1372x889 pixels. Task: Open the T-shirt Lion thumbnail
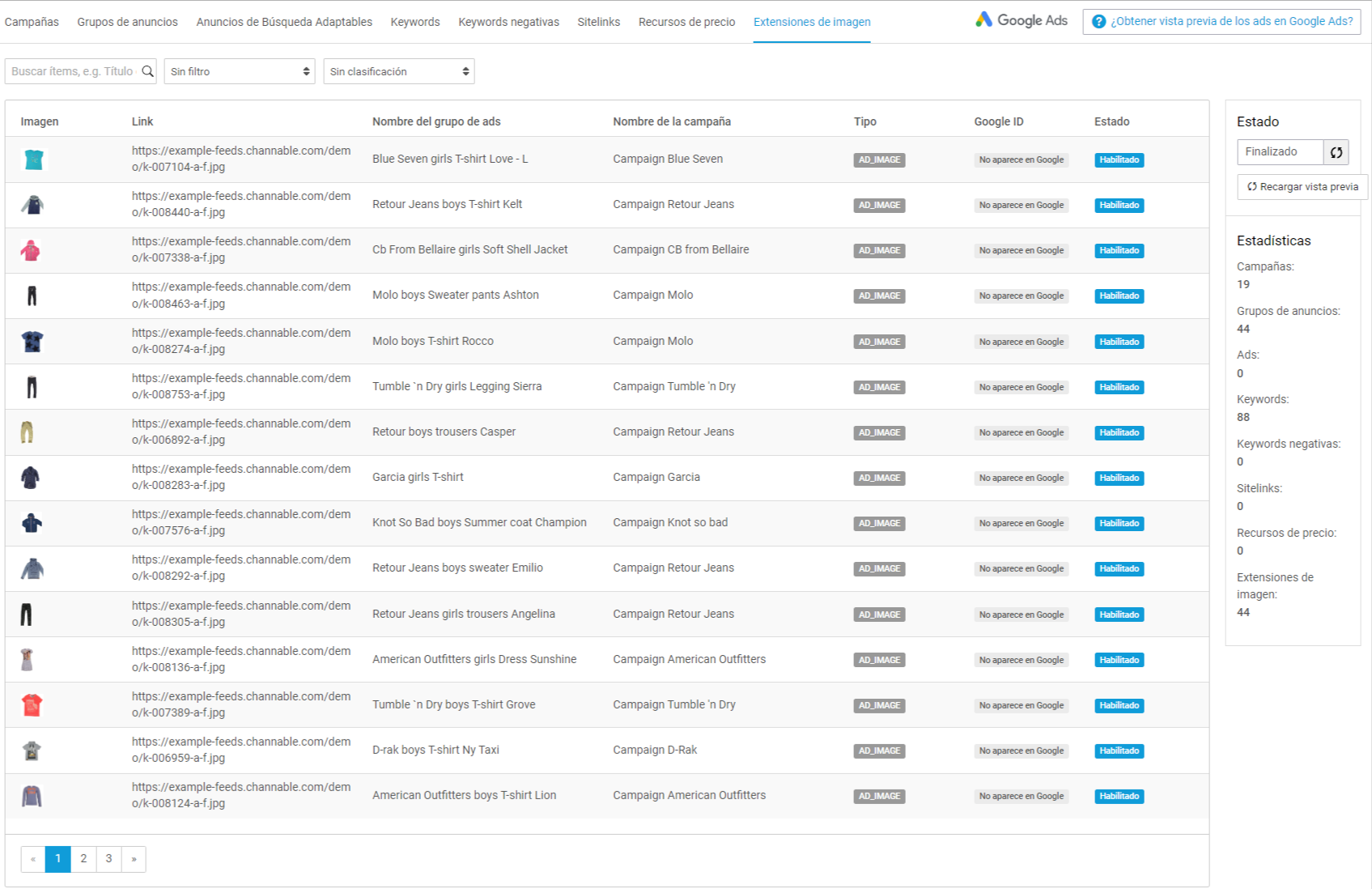(x=32, y=796)
